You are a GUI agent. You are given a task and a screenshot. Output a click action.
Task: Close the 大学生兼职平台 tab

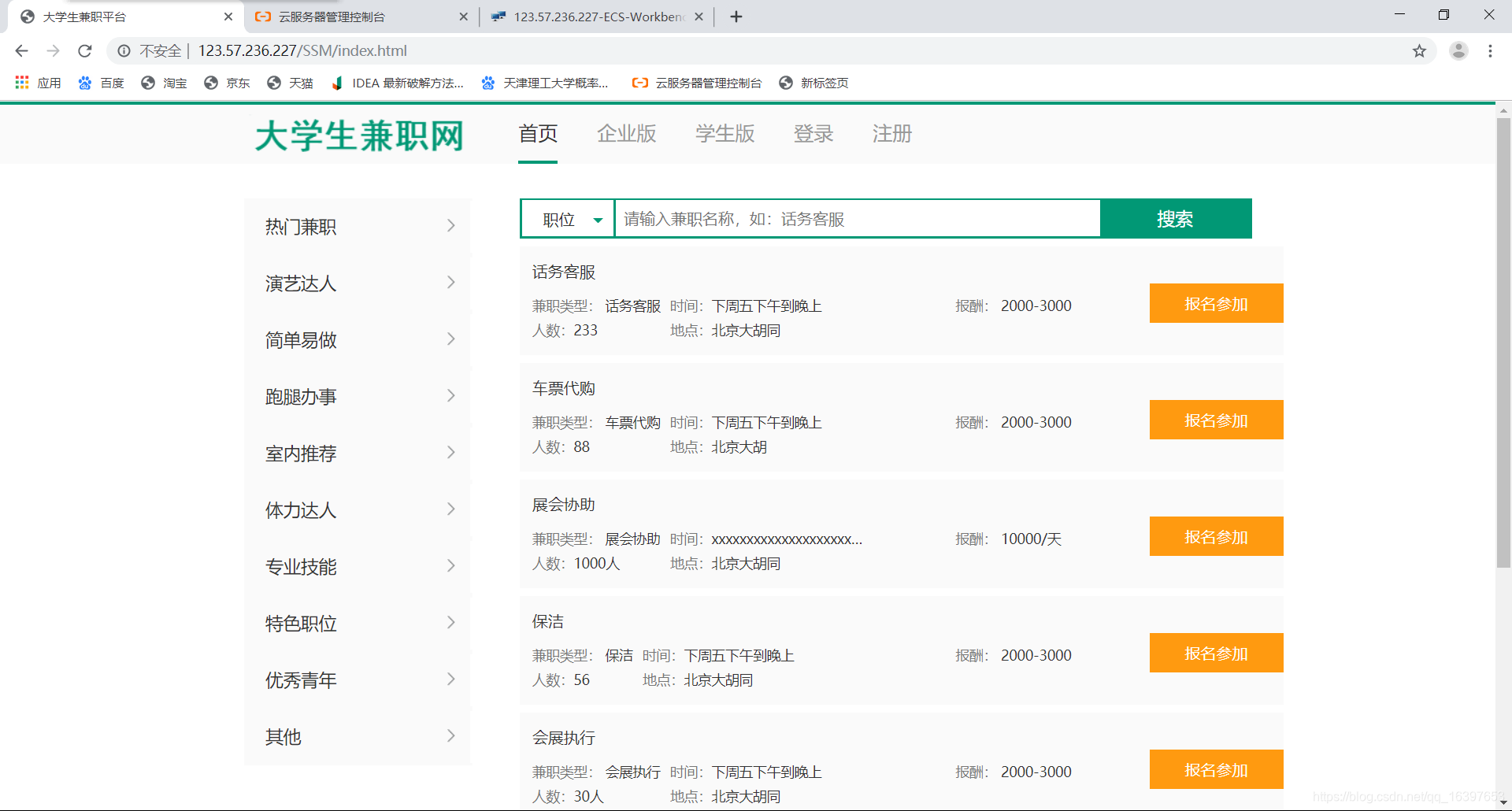228,17
